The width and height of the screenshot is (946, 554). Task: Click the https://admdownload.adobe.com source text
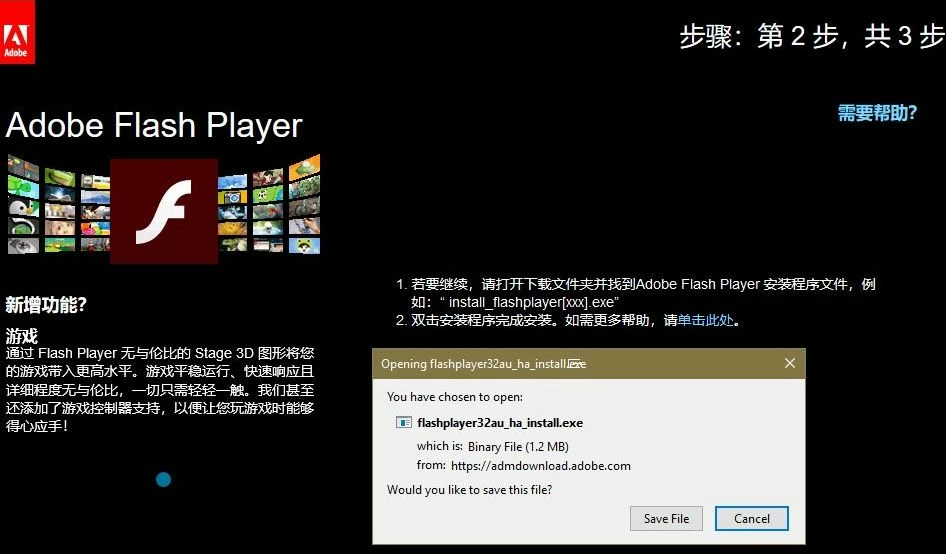coord(541,466)
